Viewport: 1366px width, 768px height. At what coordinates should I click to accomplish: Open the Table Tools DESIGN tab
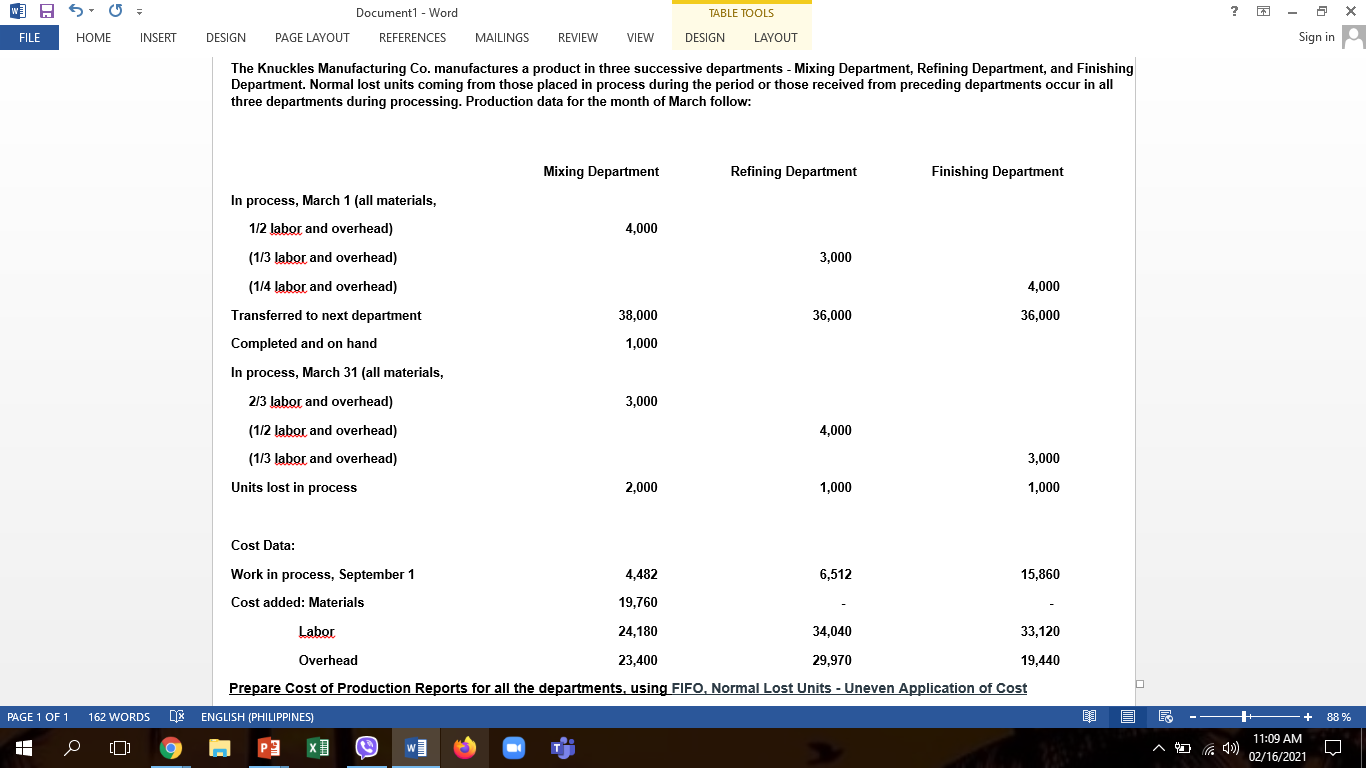pyautogui.click(x=704, y=37)
